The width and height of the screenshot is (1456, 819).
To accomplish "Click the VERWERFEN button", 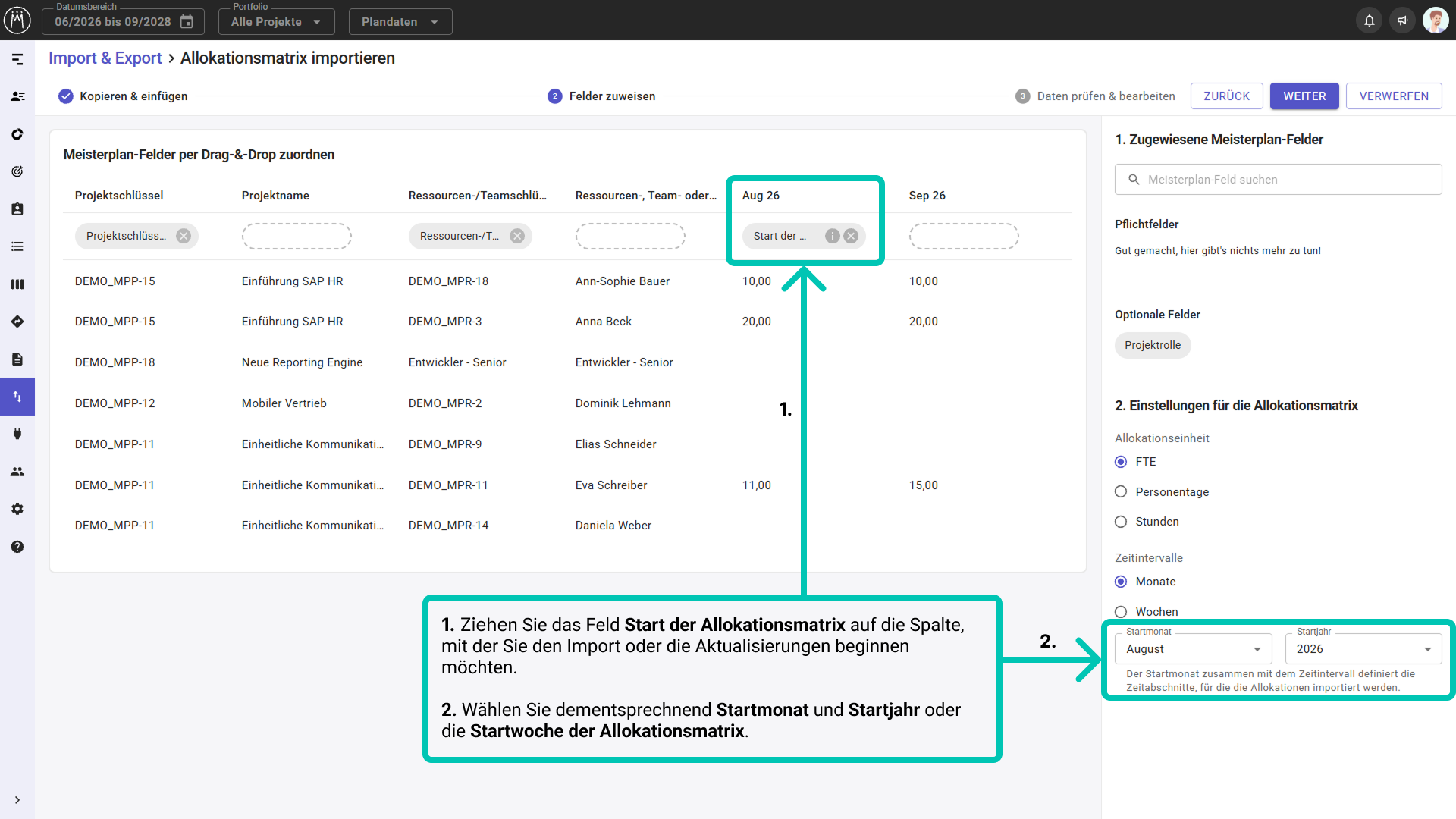I will [1394, 96].
